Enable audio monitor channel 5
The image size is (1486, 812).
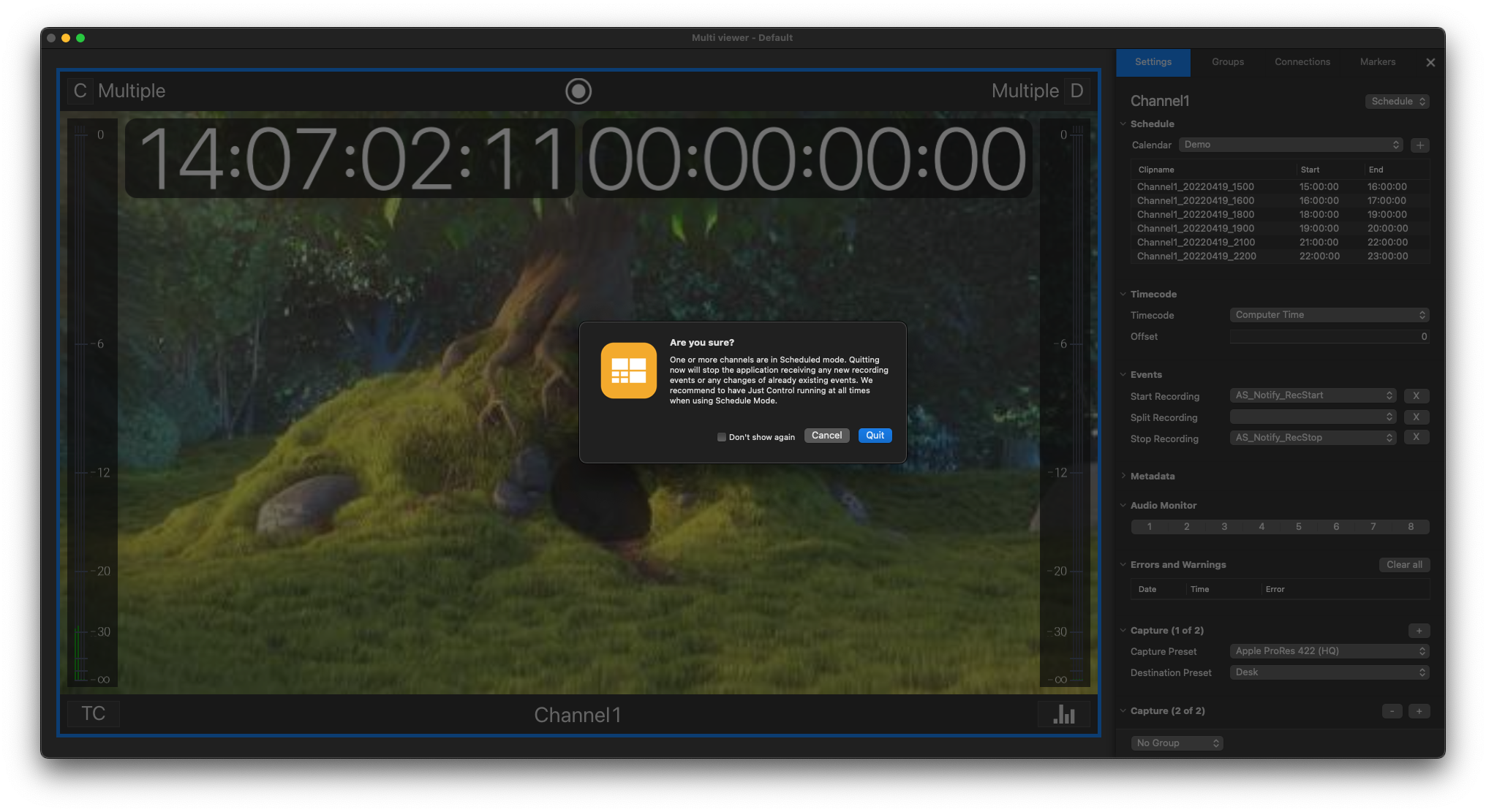[x=1299, y=526]
